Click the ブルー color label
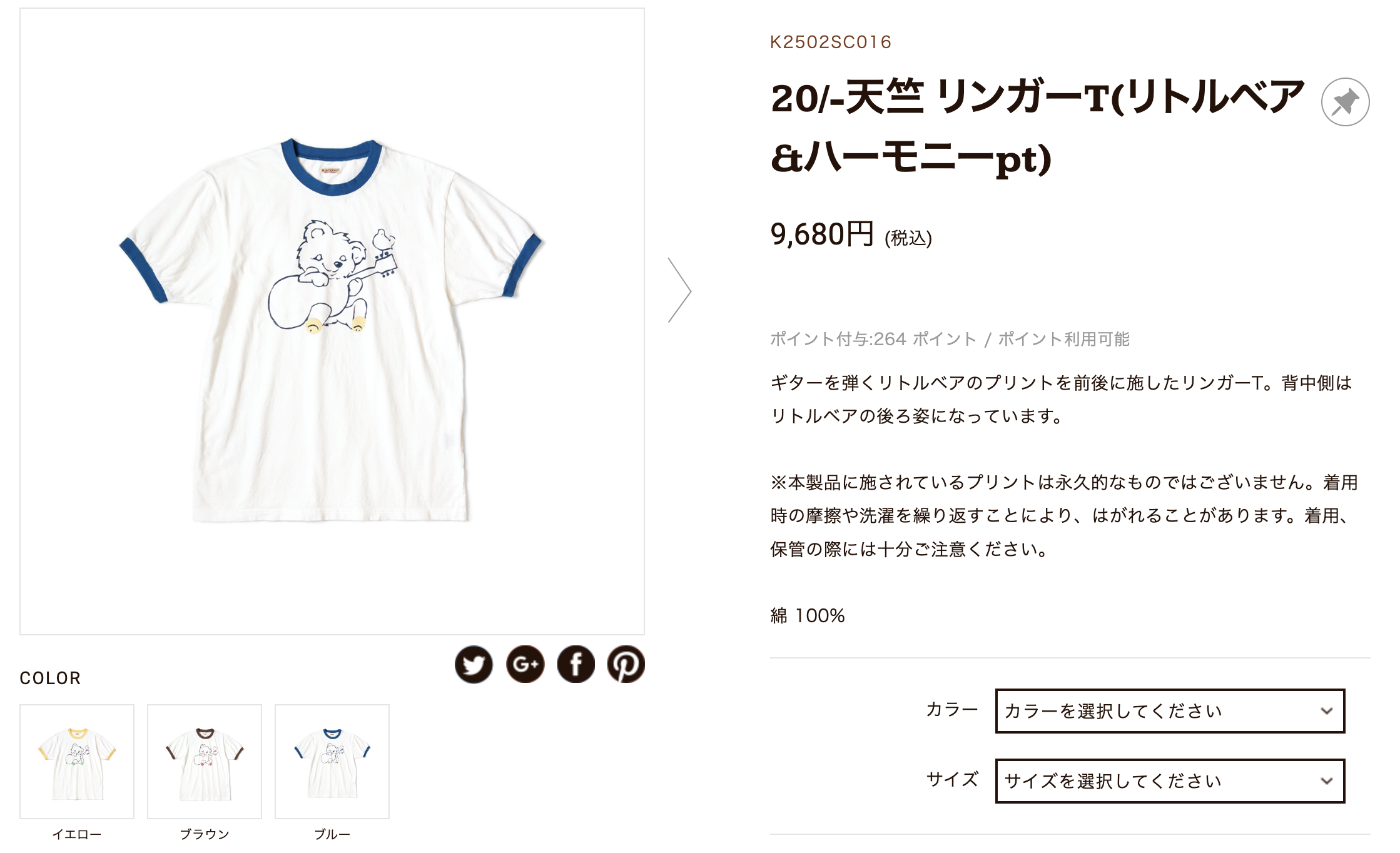Viewport: 1400px width, 853px height. [x=332, y=834]
